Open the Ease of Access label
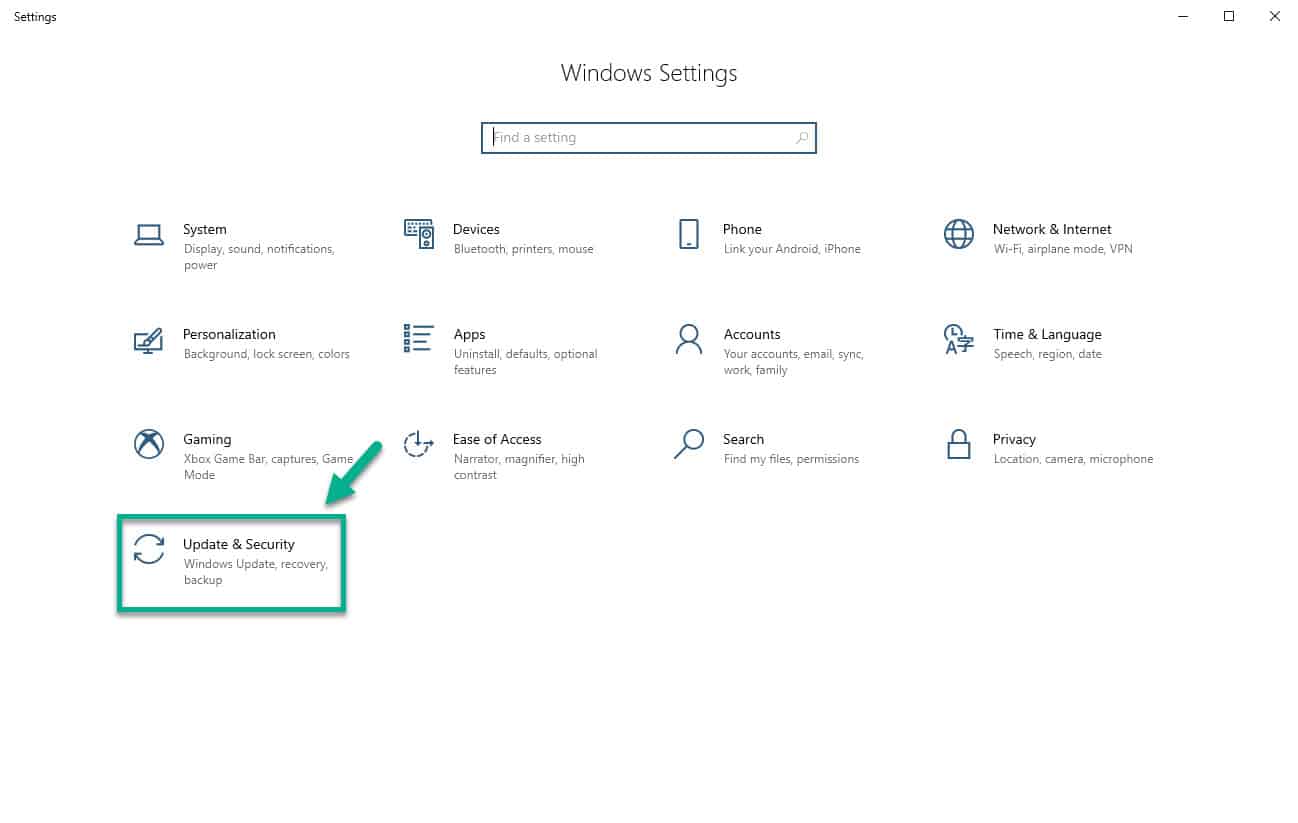The image size is (1298, 823). [497, 439]
